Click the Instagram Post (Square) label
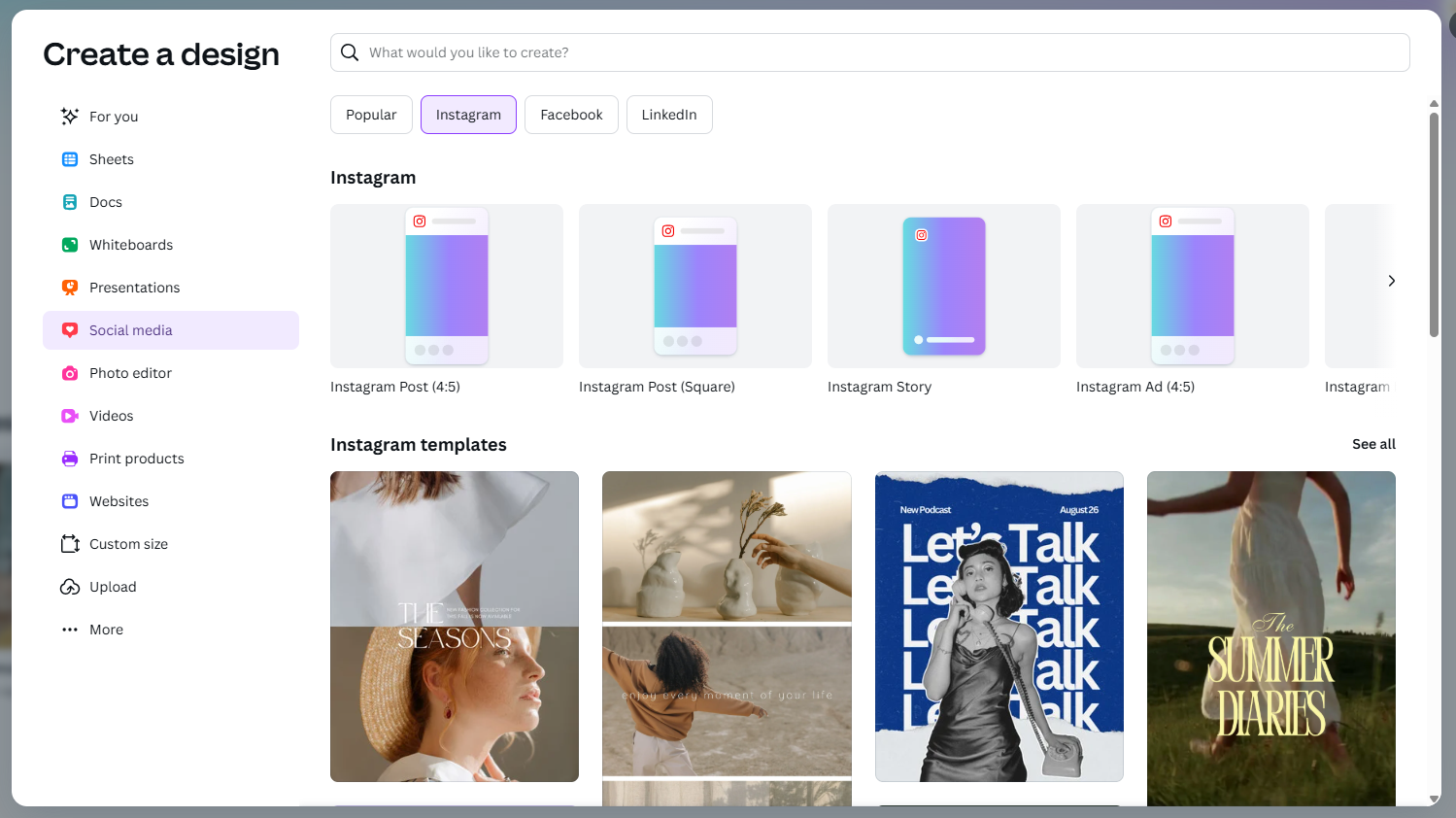 657,387
